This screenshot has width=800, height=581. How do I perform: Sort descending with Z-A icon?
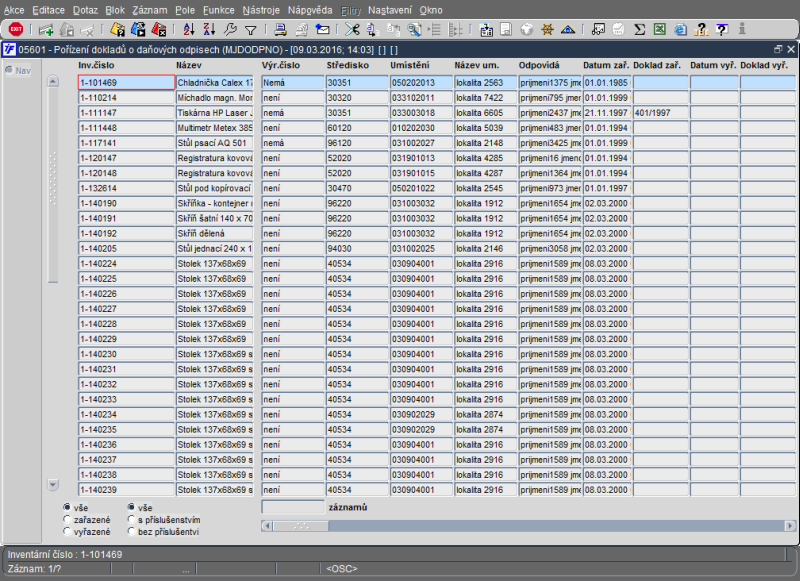pos(209,29)
